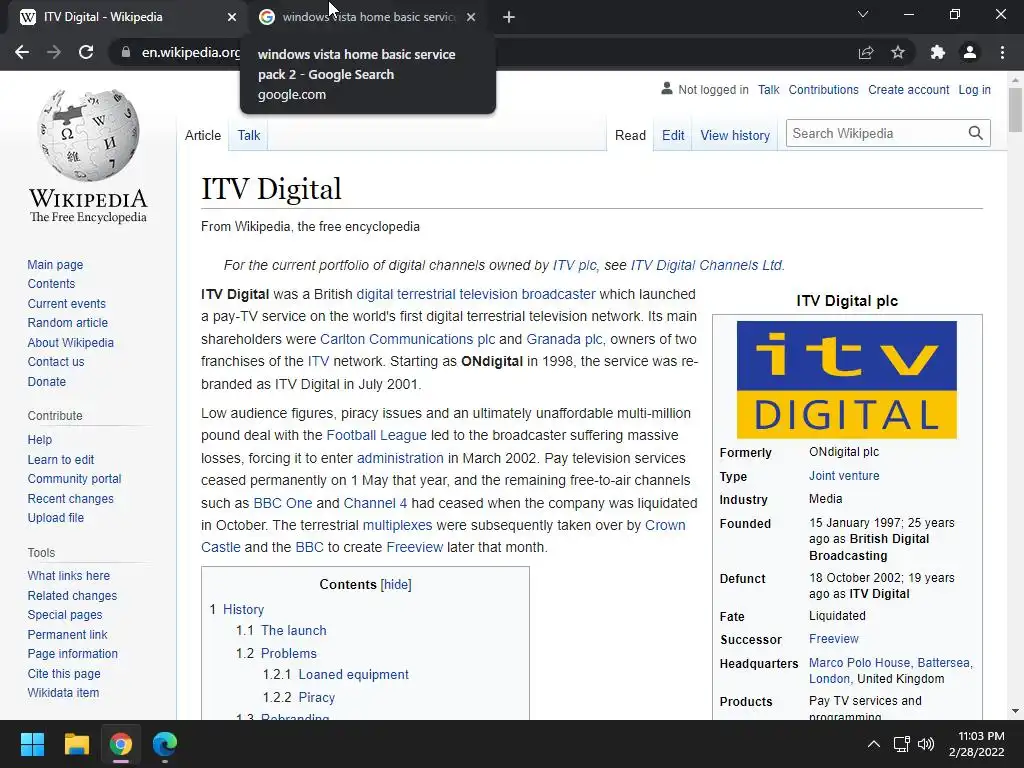1024x768 pixels.
Task: Open Carlton Communications plc link
Action: (x=408, y=339)
